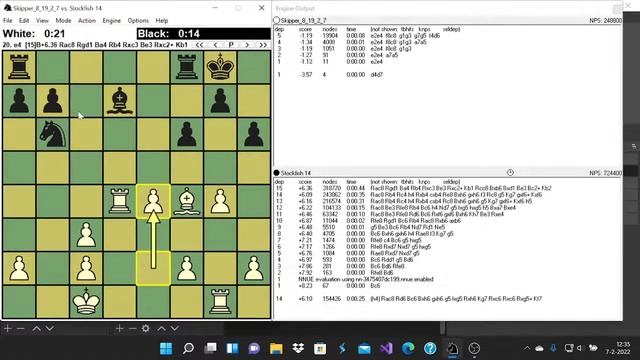Select the black pawn on h6
Screen dimensions: 640x360
[253, 134]
